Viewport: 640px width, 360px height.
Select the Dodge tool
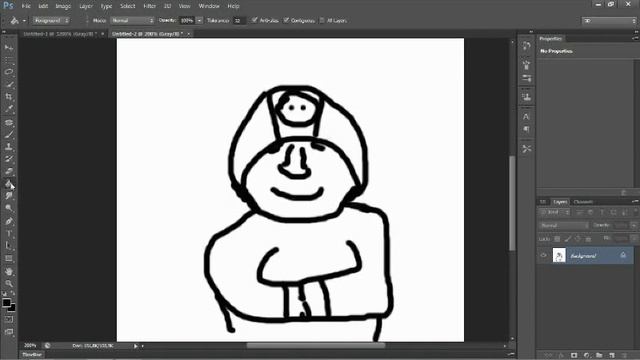[x=9, y=208]
